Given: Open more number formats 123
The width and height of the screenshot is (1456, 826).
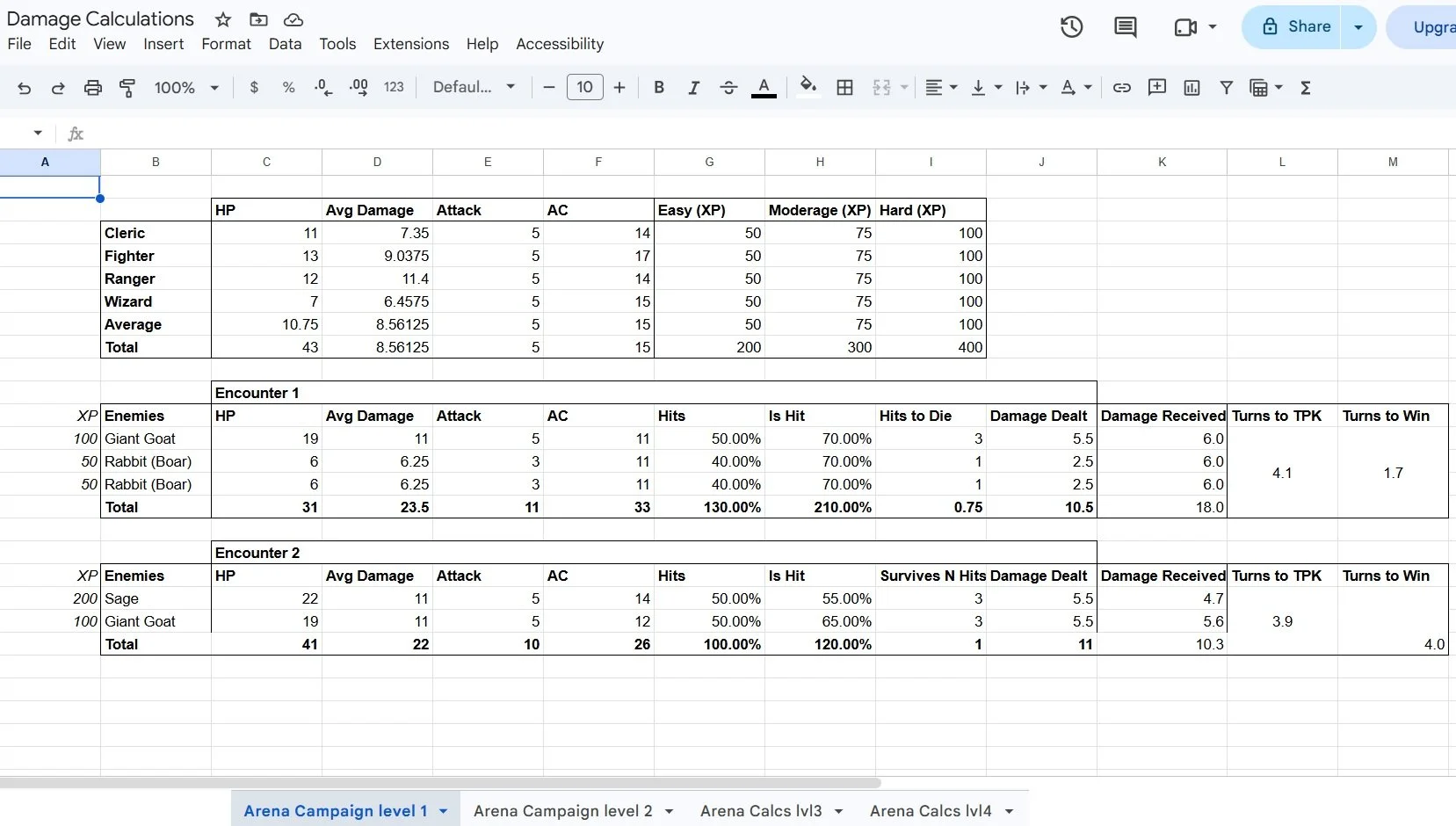Looking at the screenshot, I should tap(394, 87).
